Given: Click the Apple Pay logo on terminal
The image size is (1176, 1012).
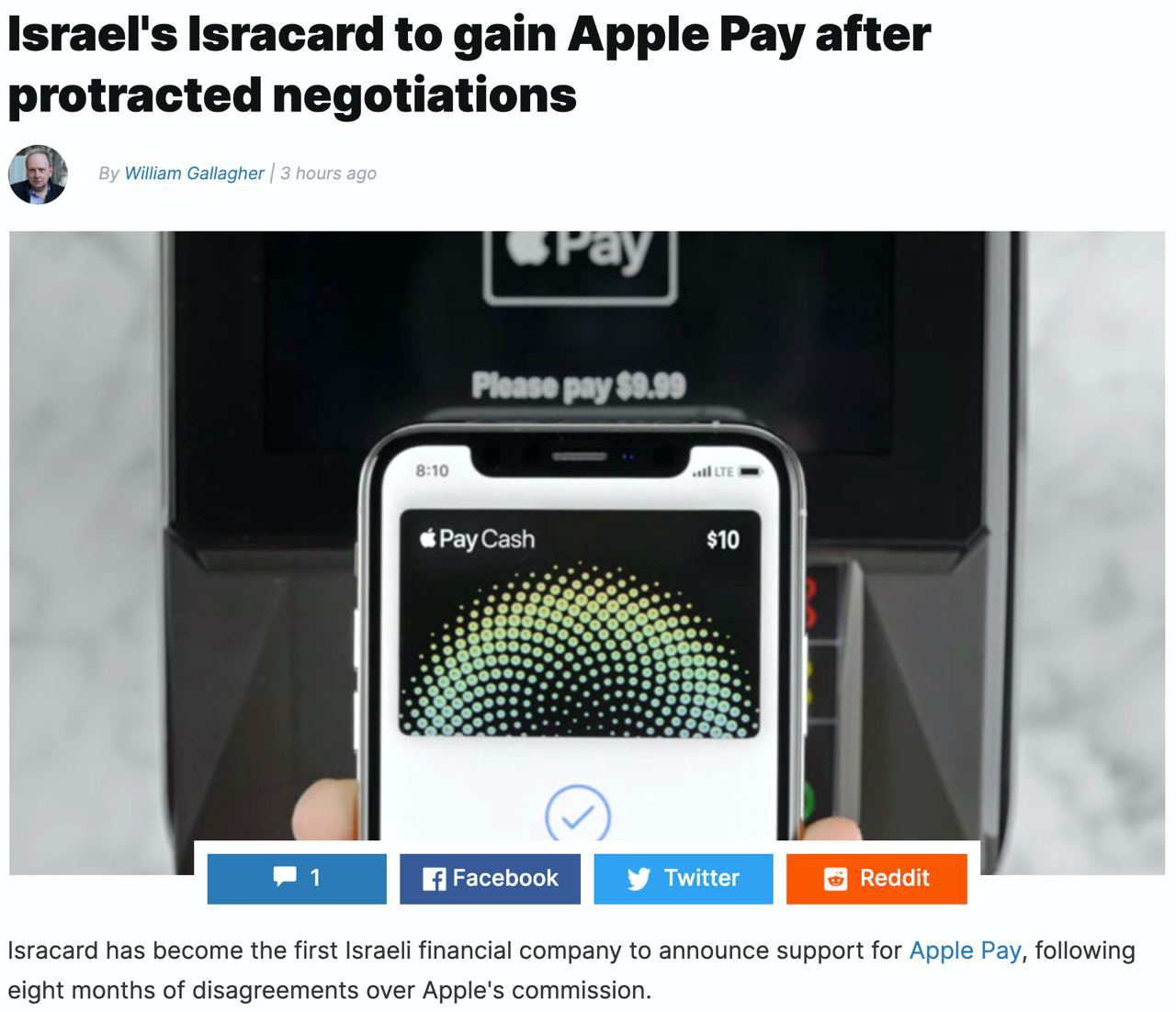Looking at the screenshot, I should [581, 260].
